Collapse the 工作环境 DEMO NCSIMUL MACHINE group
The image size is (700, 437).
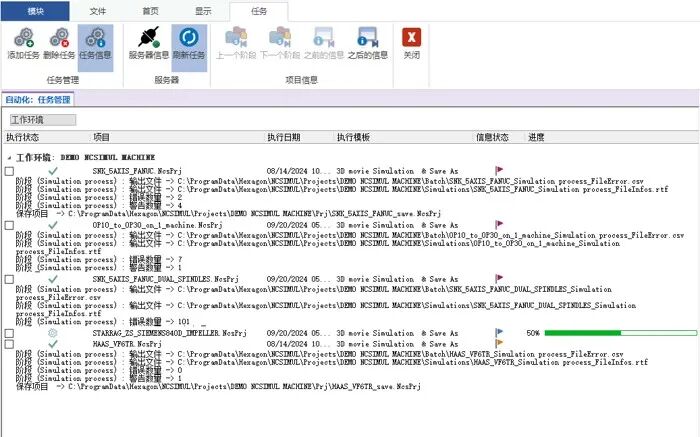[9, 158]
